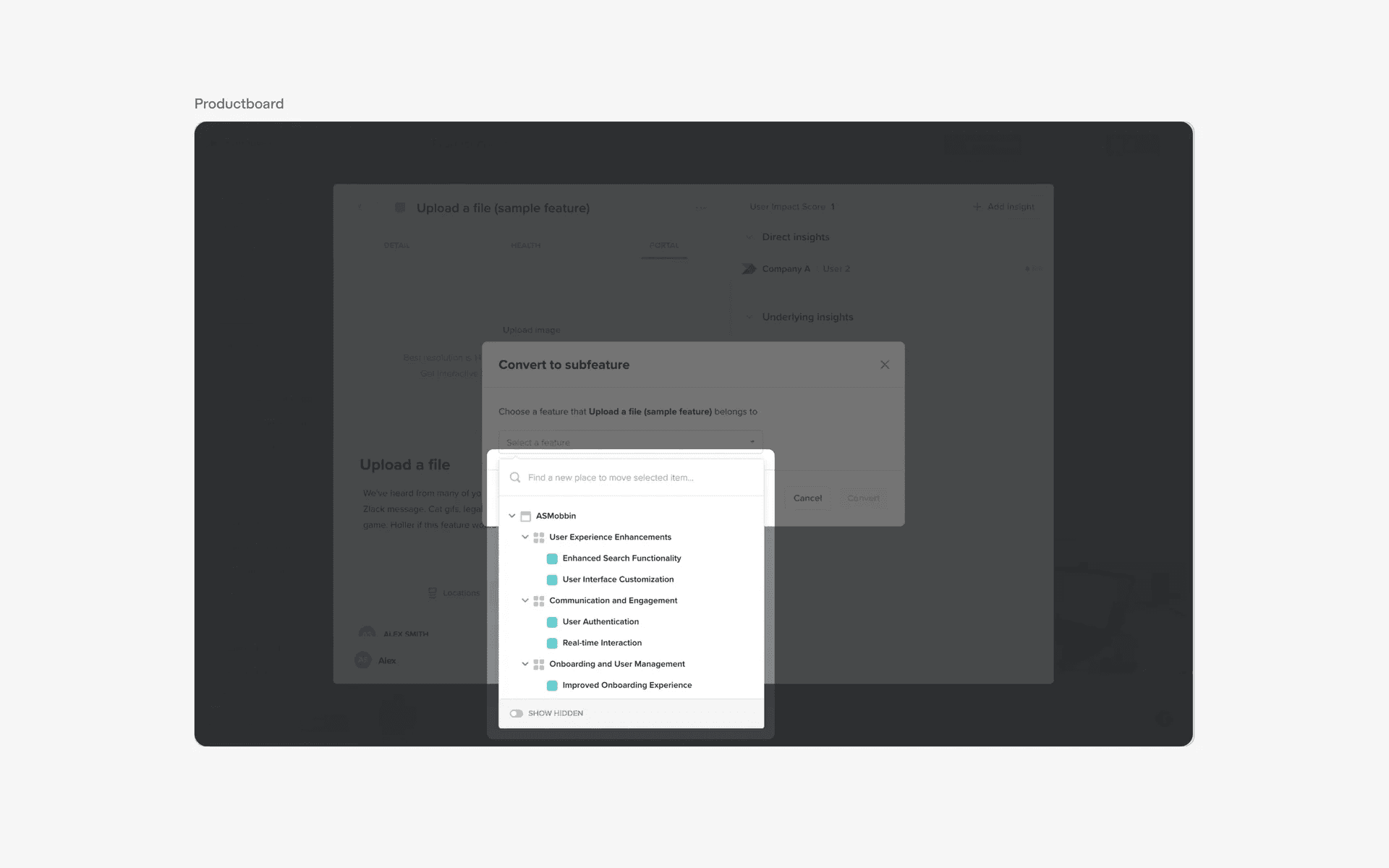
Task: Click the User Experience Enhancements grid icon
Action: [x=539, y=537]
